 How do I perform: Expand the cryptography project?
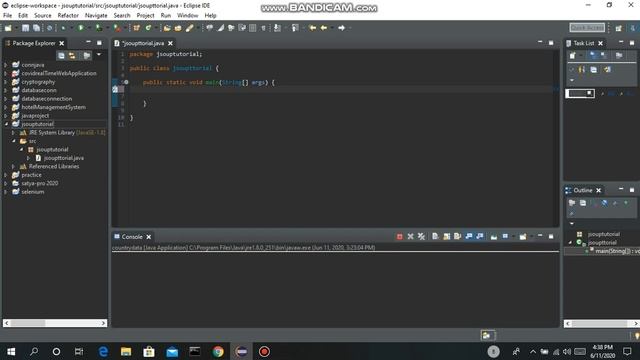(6, 82)
